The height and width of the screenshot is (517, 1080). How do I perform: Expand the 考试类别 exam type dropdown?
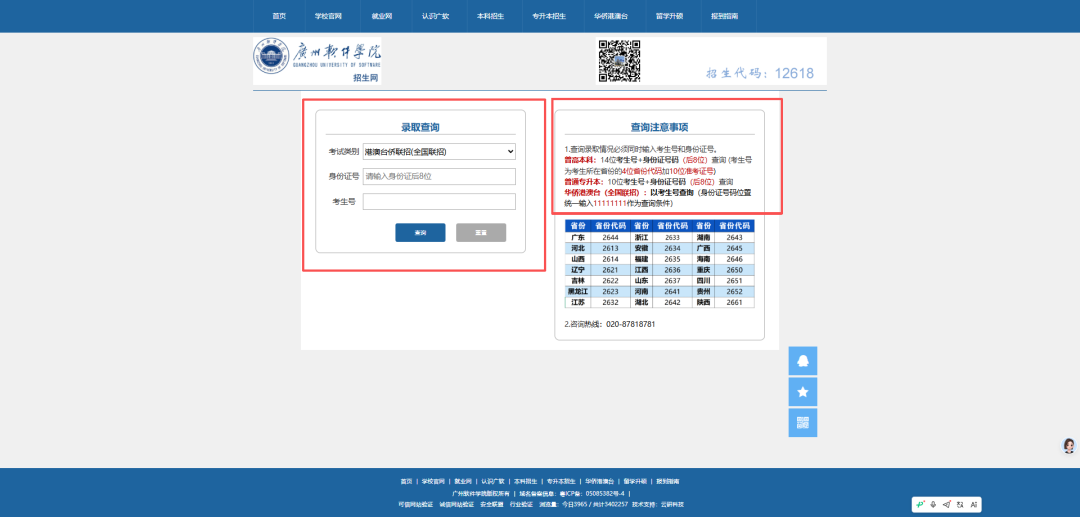439,151
